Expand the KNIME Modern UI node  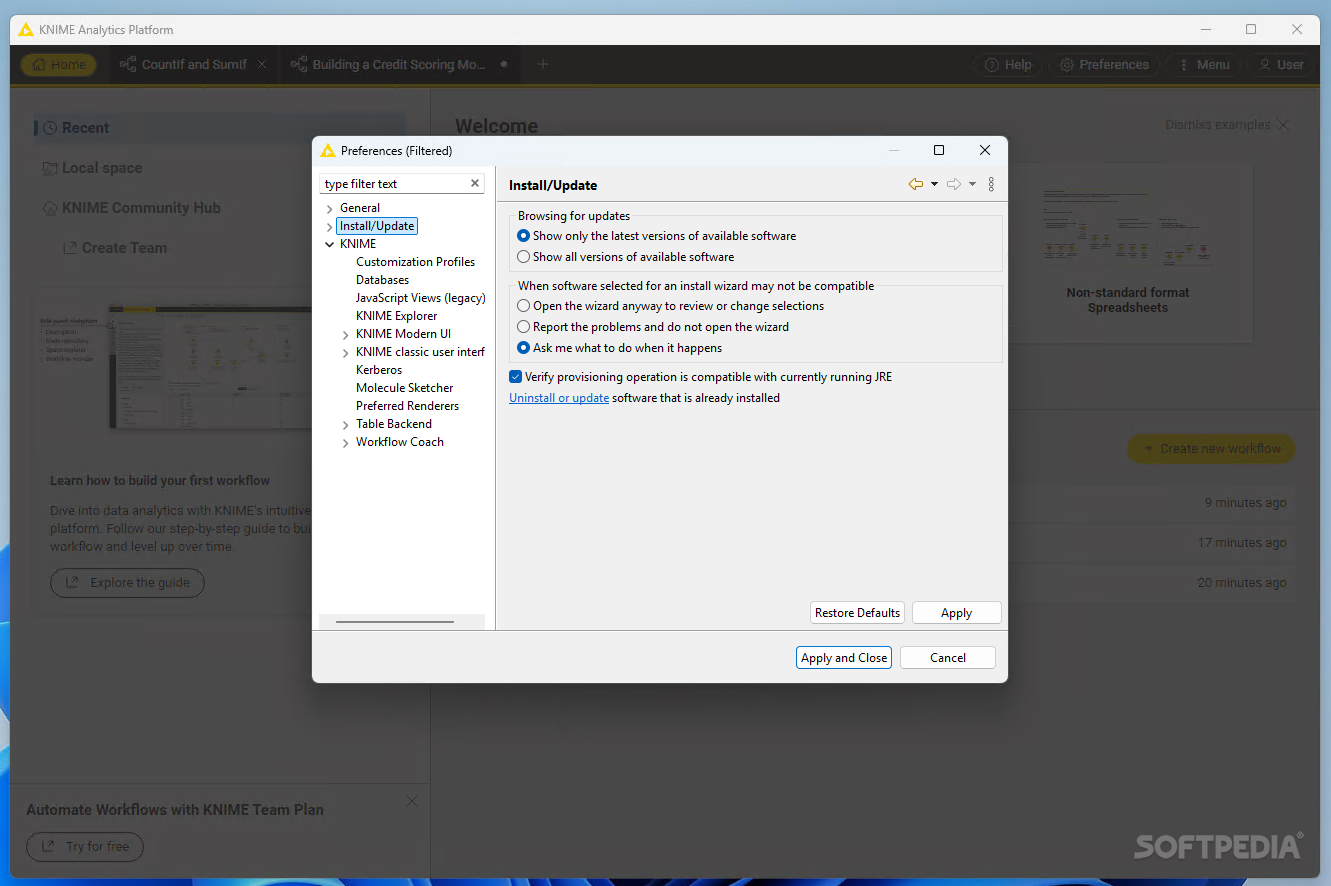point(346,334)
